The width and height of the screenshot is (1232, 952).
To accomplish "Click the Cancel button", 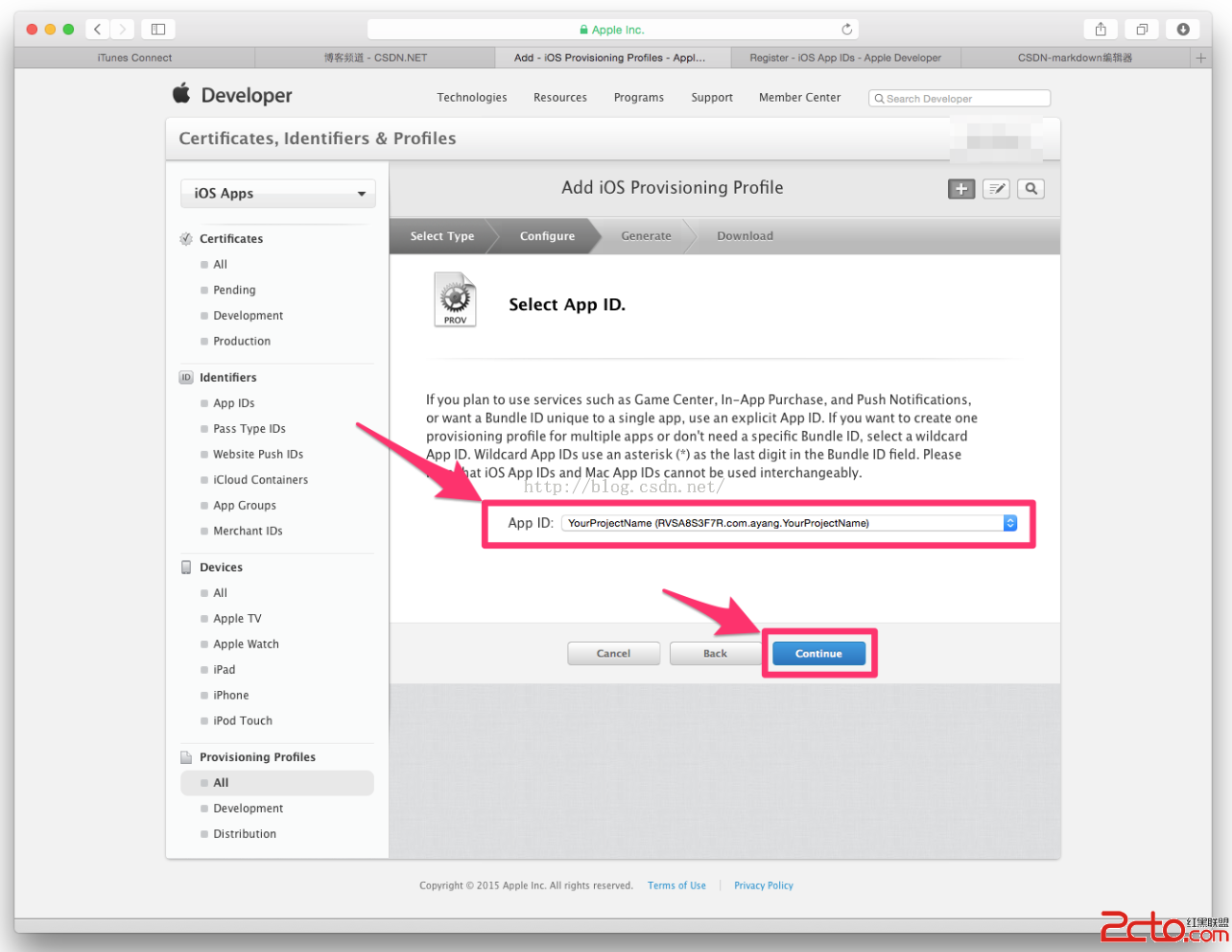I will click(x=613, y=654).
